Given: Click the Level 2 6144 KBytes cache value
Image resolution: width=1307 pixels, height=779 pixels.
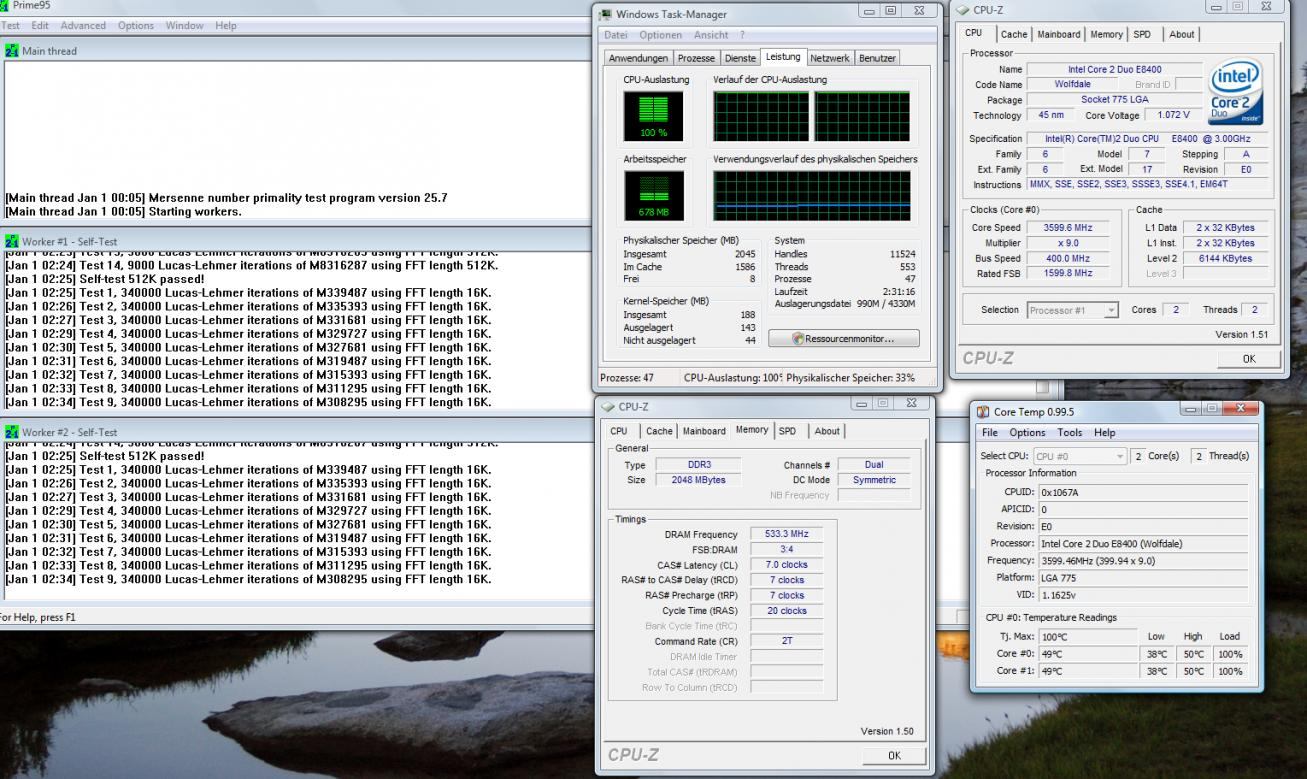Looking at the screenshot, I should (1225, 258).
